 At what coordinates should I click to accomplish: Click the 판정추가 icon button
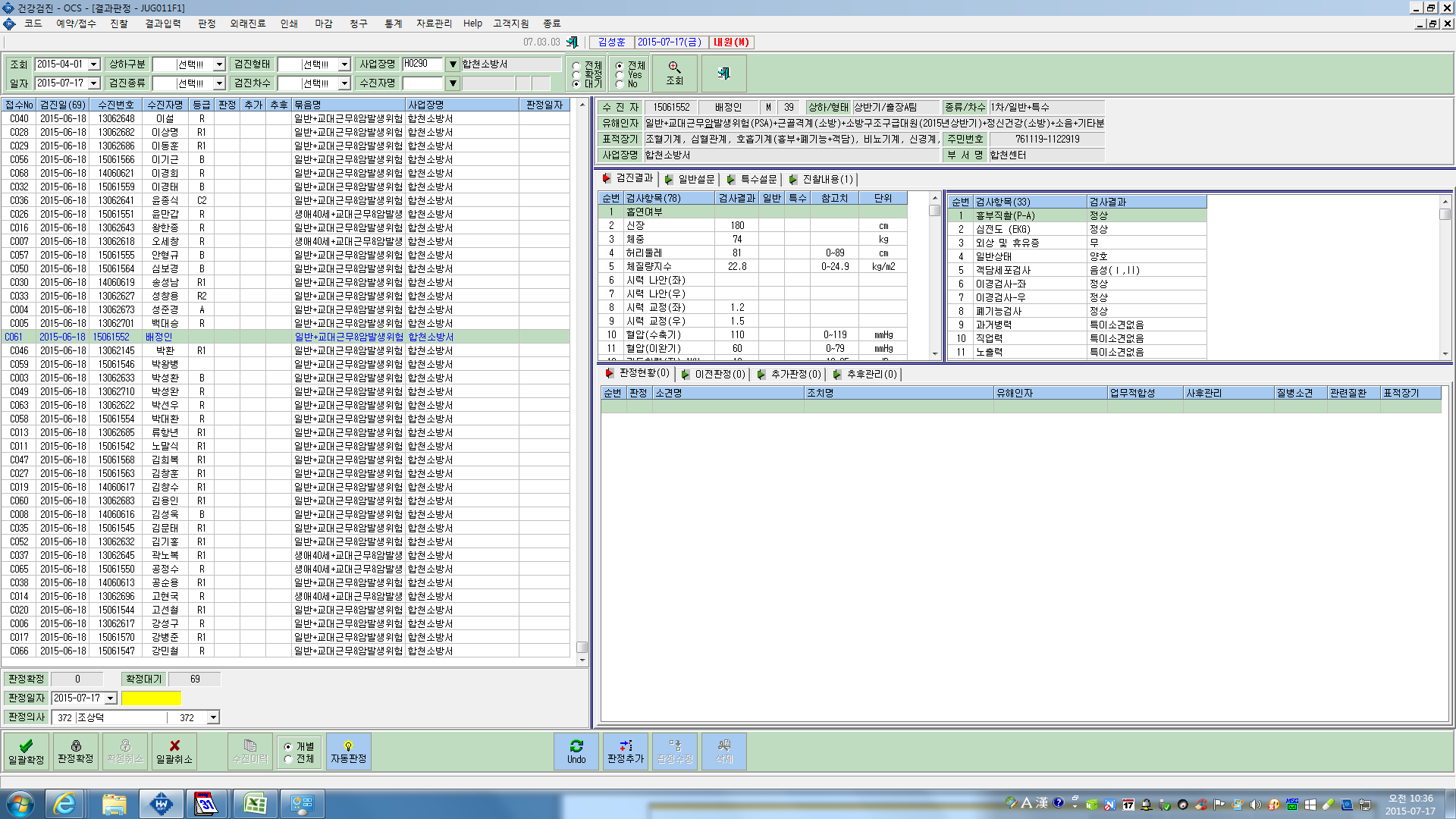(x=626, y=751)
